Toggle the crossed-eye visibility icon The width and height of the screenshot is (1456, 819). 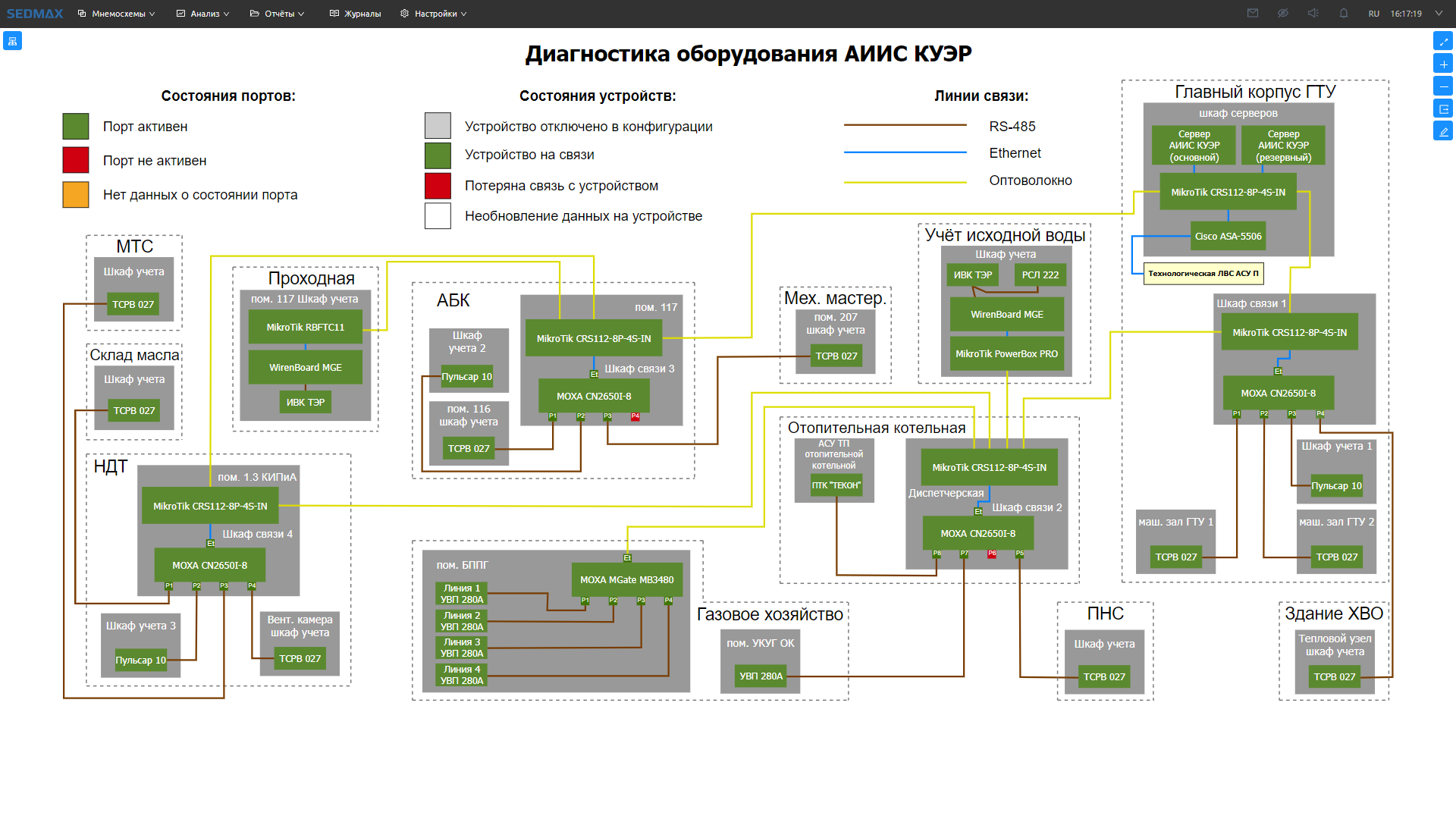1283,14
